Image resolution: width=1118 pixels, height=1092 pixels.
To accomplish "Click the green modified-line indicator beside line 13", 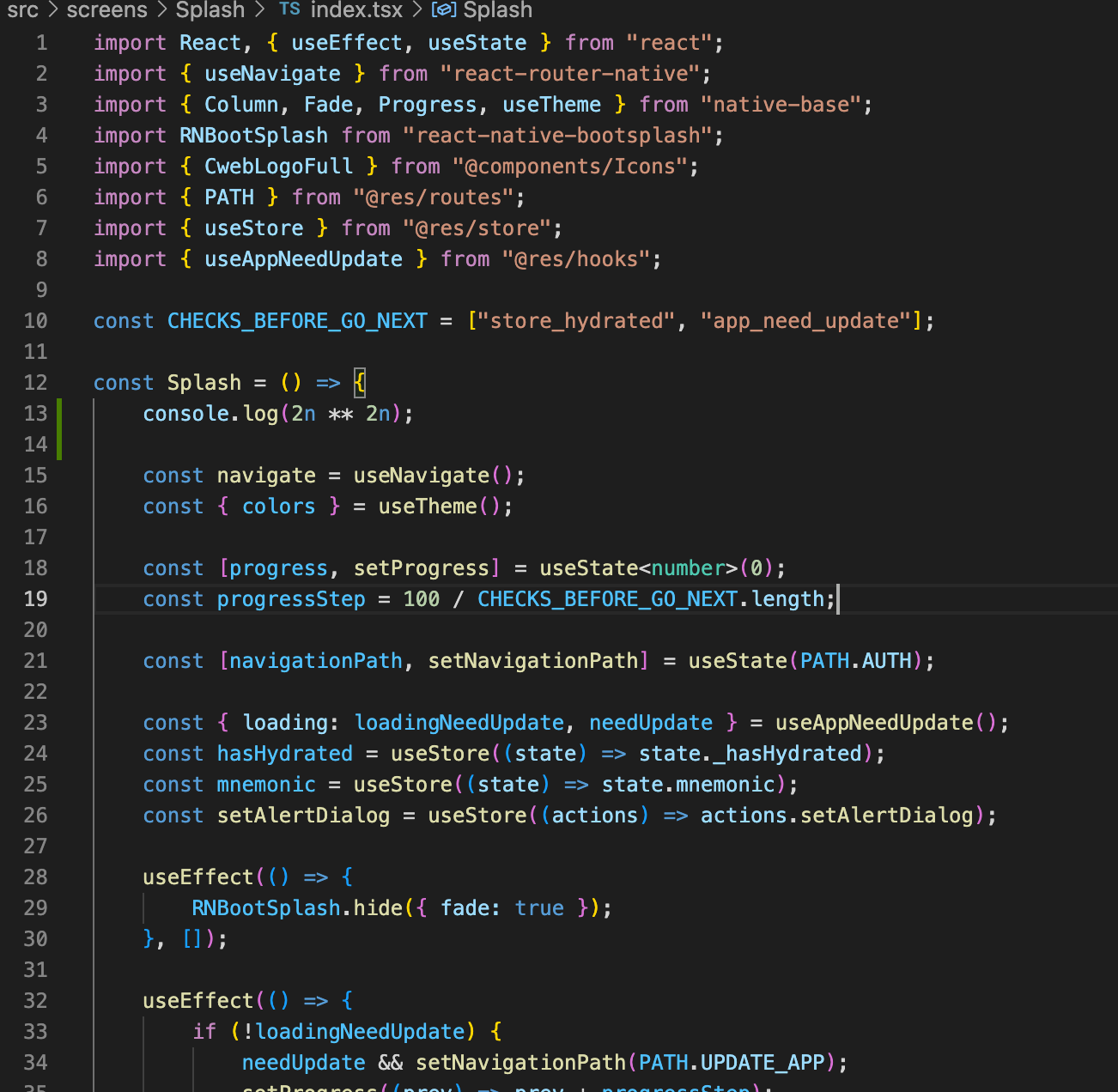I will [x=59, y=413].
